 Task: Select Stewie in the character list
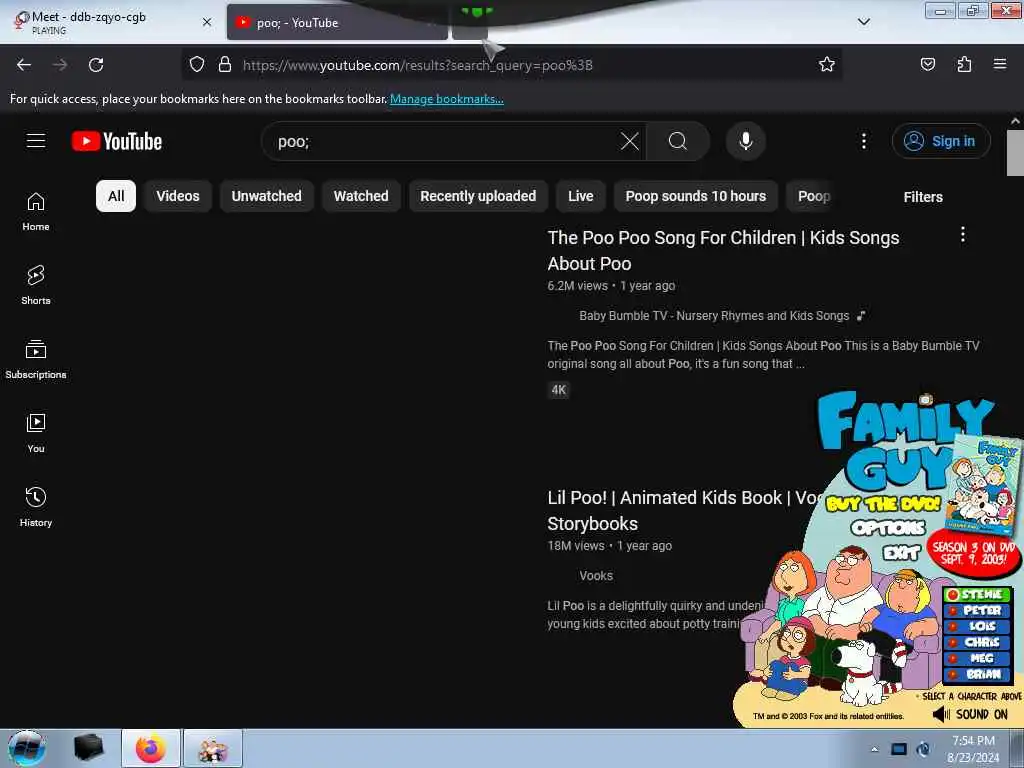pyautogui.click(x=977, y=594)
